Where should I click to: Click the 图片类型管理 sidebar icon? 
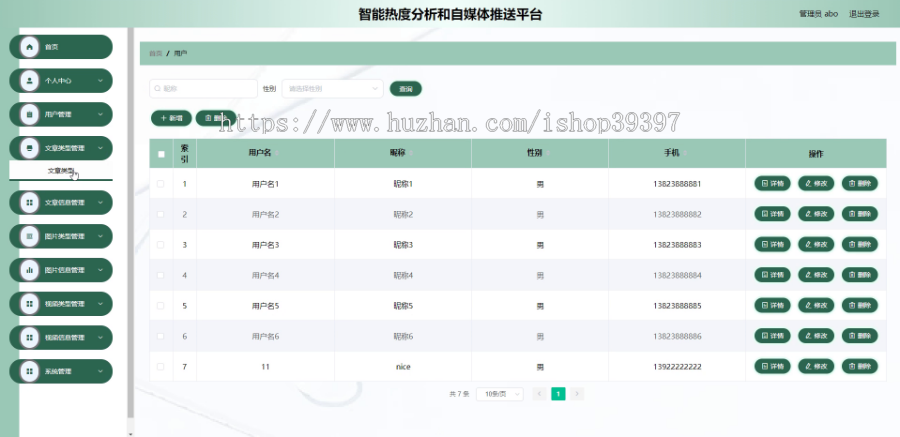pos(29,237)
